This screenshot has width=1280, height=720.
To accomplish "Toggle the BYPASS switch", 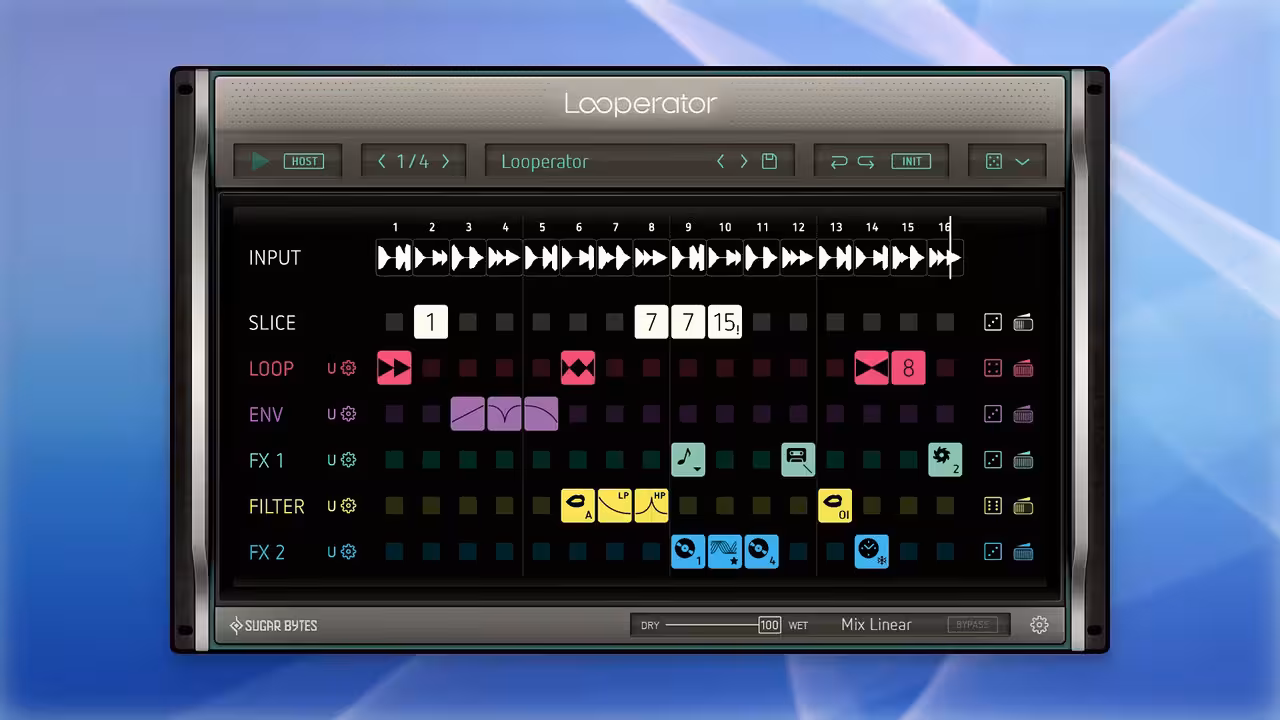I will click(972, 625).
